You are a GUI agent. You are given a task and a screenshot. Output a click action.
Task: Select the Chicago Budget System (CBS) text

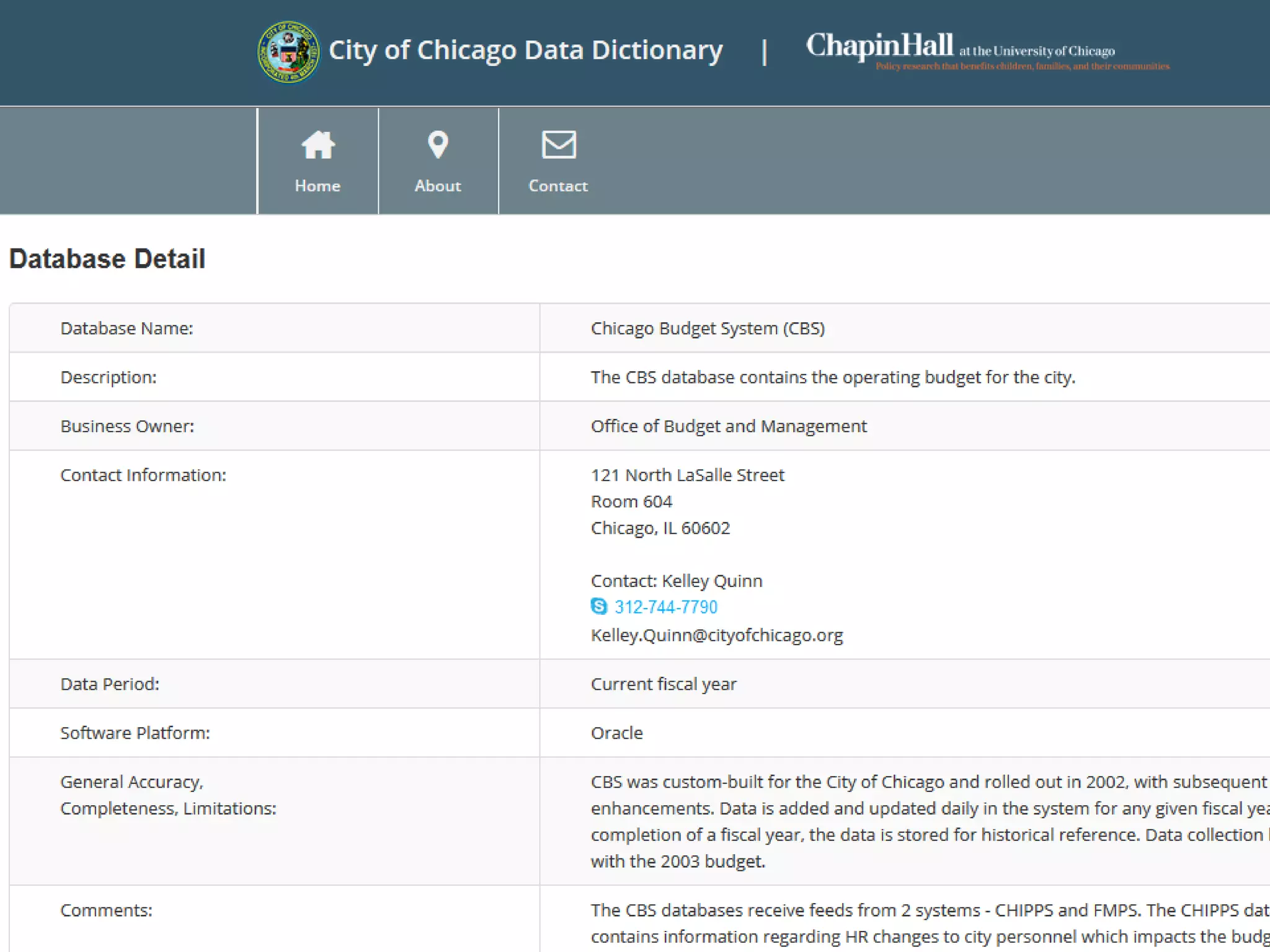tap(708, 328)
